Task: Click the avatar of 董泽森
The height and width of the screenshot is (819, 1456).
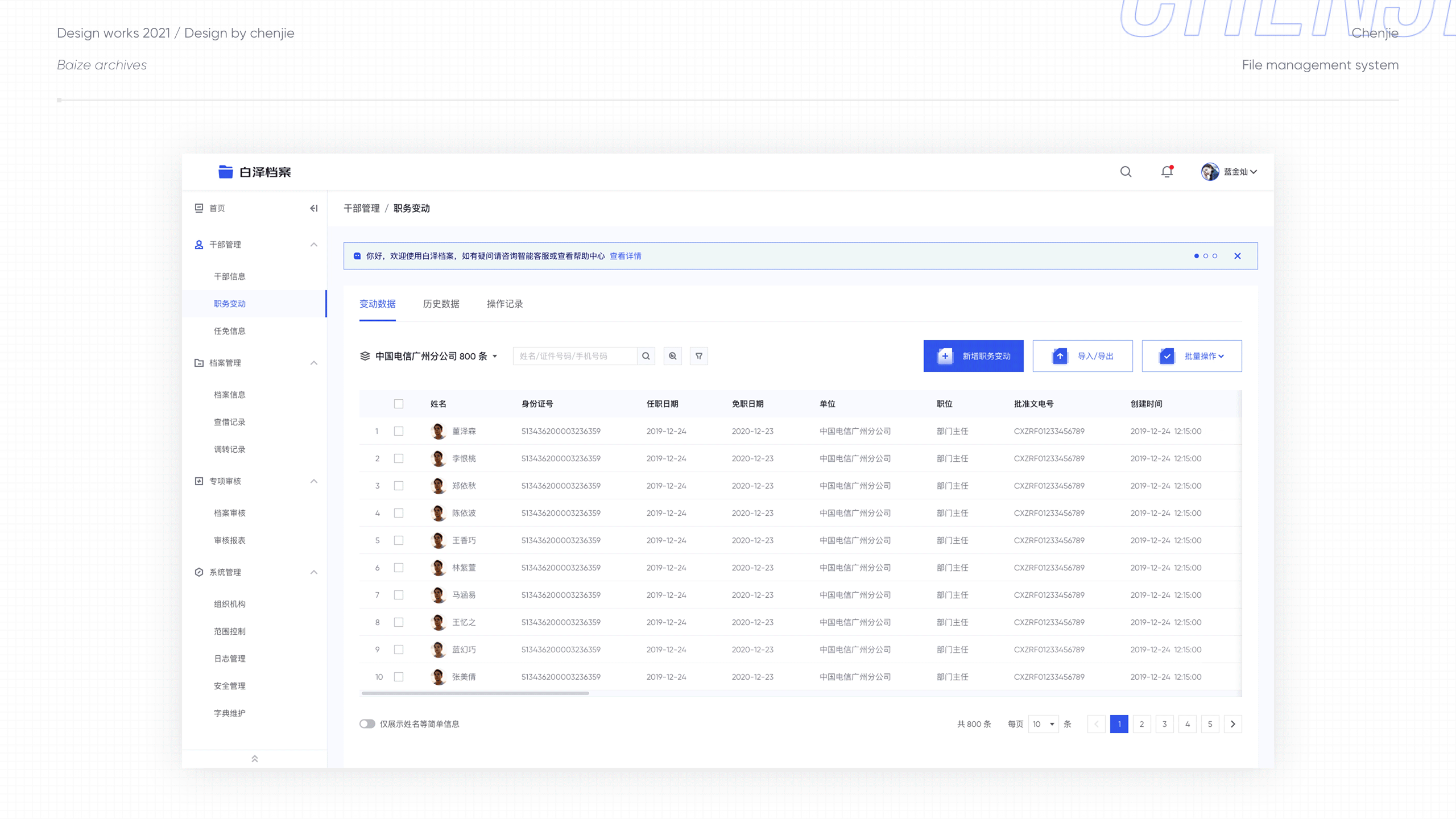Action: (x=438, y=431)
